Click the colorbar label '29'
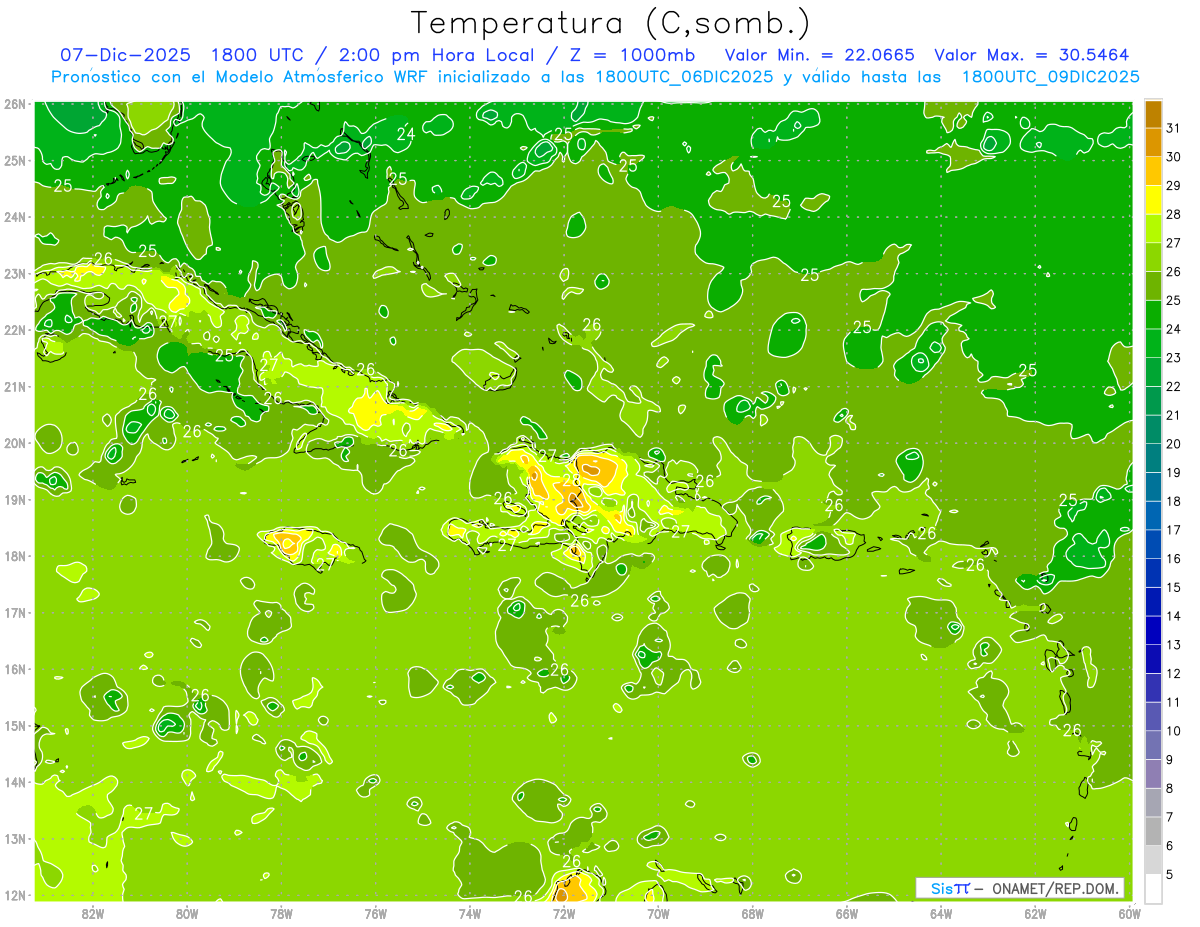The width and height of the screenshot is (1200, 927). (x=1173, y=186)
